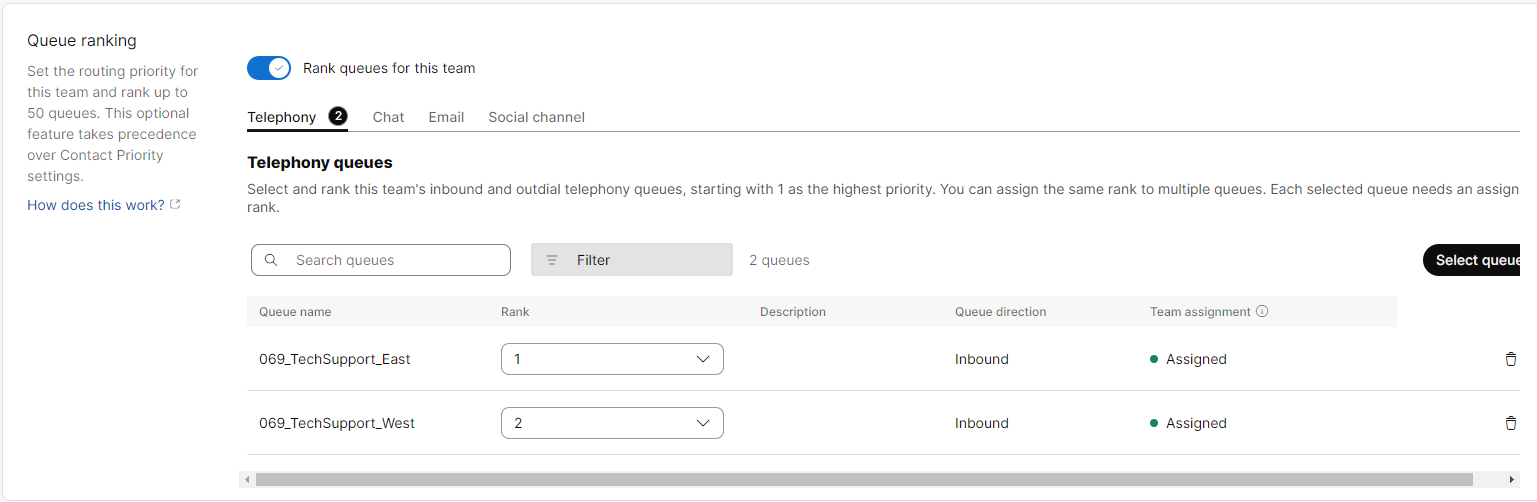Click the Team assignment info icon
The width and height of the screenshot is (1537, 502).
tap(1262, 311)
